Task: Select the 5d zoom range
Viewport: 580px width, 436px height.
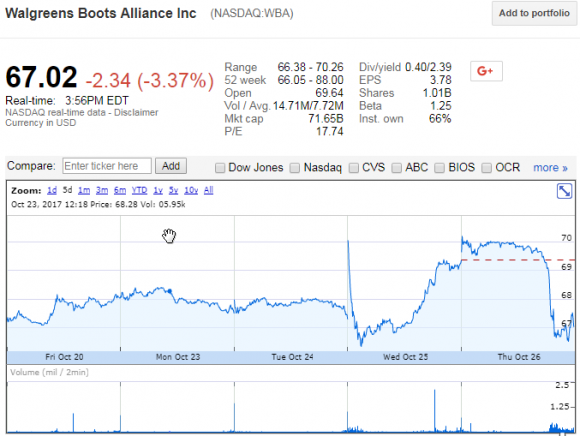Action: (67, 190)
